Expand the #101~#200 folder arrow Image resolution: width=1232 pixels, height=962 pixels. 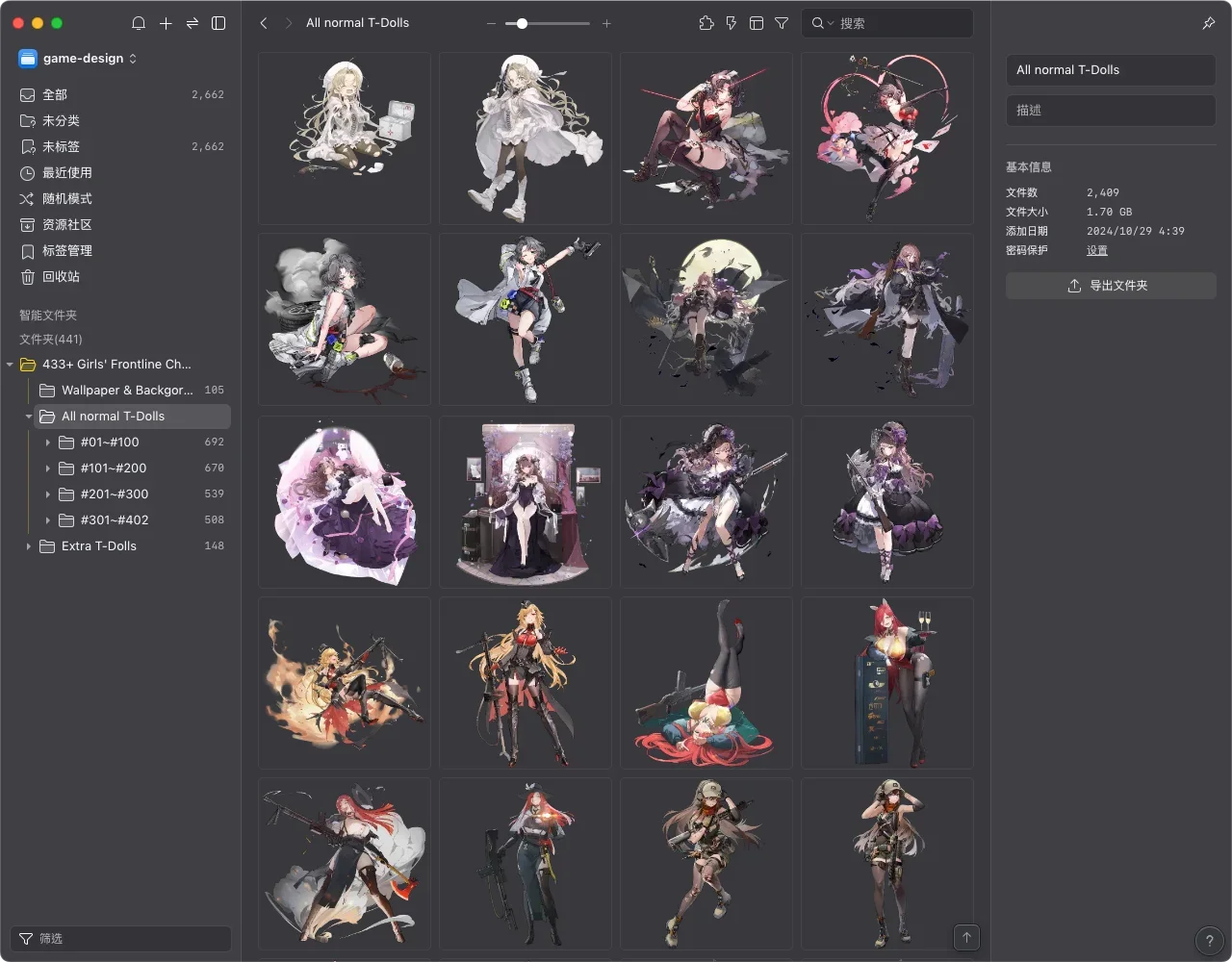click(48, 468)
